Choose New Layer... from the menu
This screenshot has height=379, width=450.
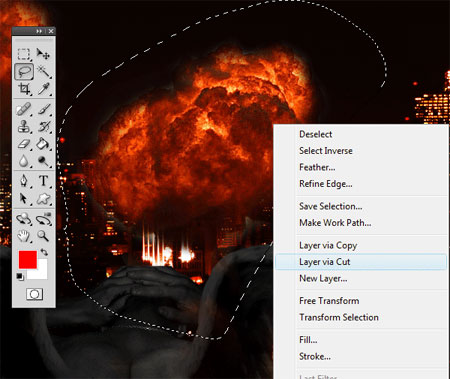click(323, 278)
